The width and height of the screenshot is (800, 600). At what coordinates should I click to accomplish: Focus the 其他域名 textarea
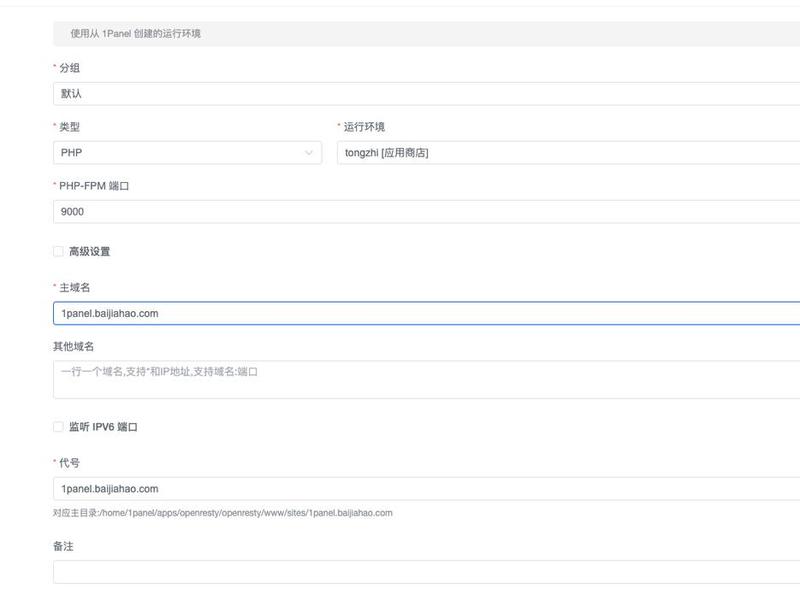click(x=427, y=380)
